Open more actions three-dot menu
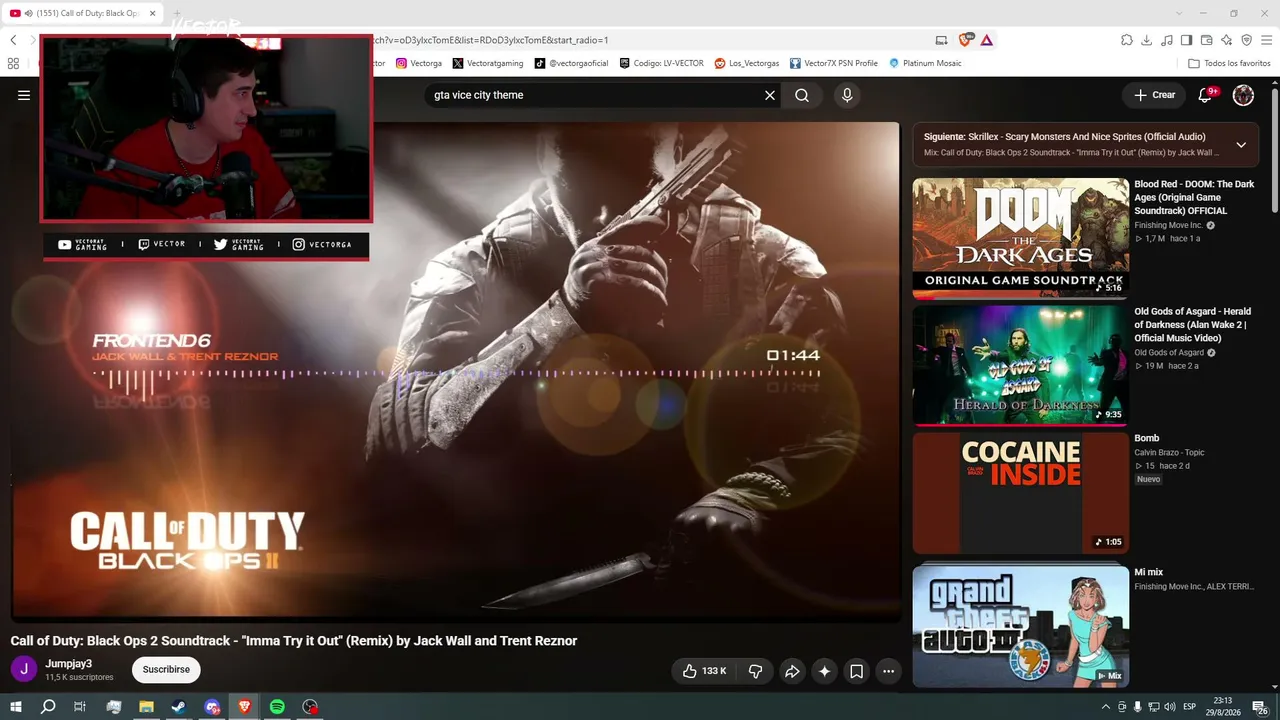 coord(888,671)
